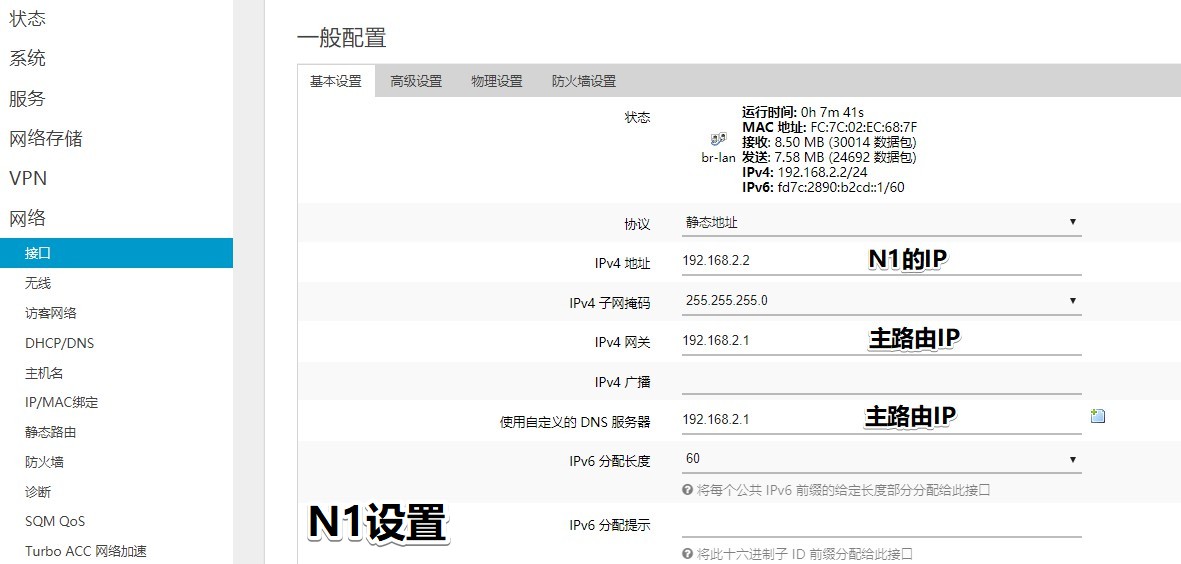Click the br-lan interface status icon

[x=719, y=139]
